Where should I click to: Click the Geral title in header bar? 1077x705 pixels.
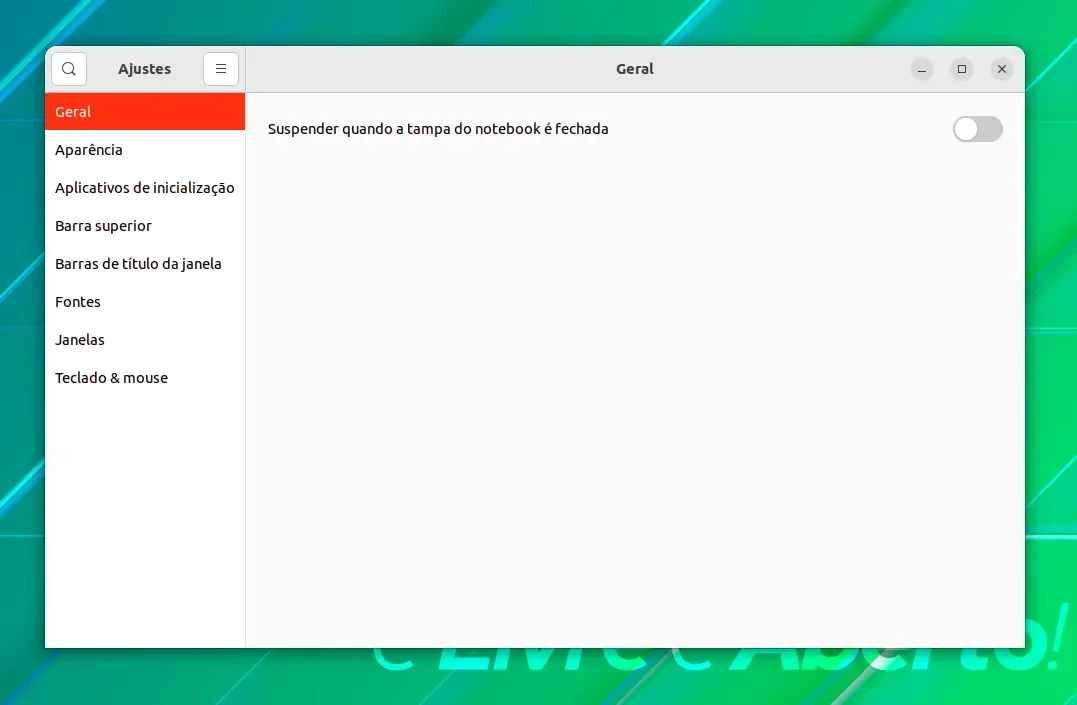point(635,69)
